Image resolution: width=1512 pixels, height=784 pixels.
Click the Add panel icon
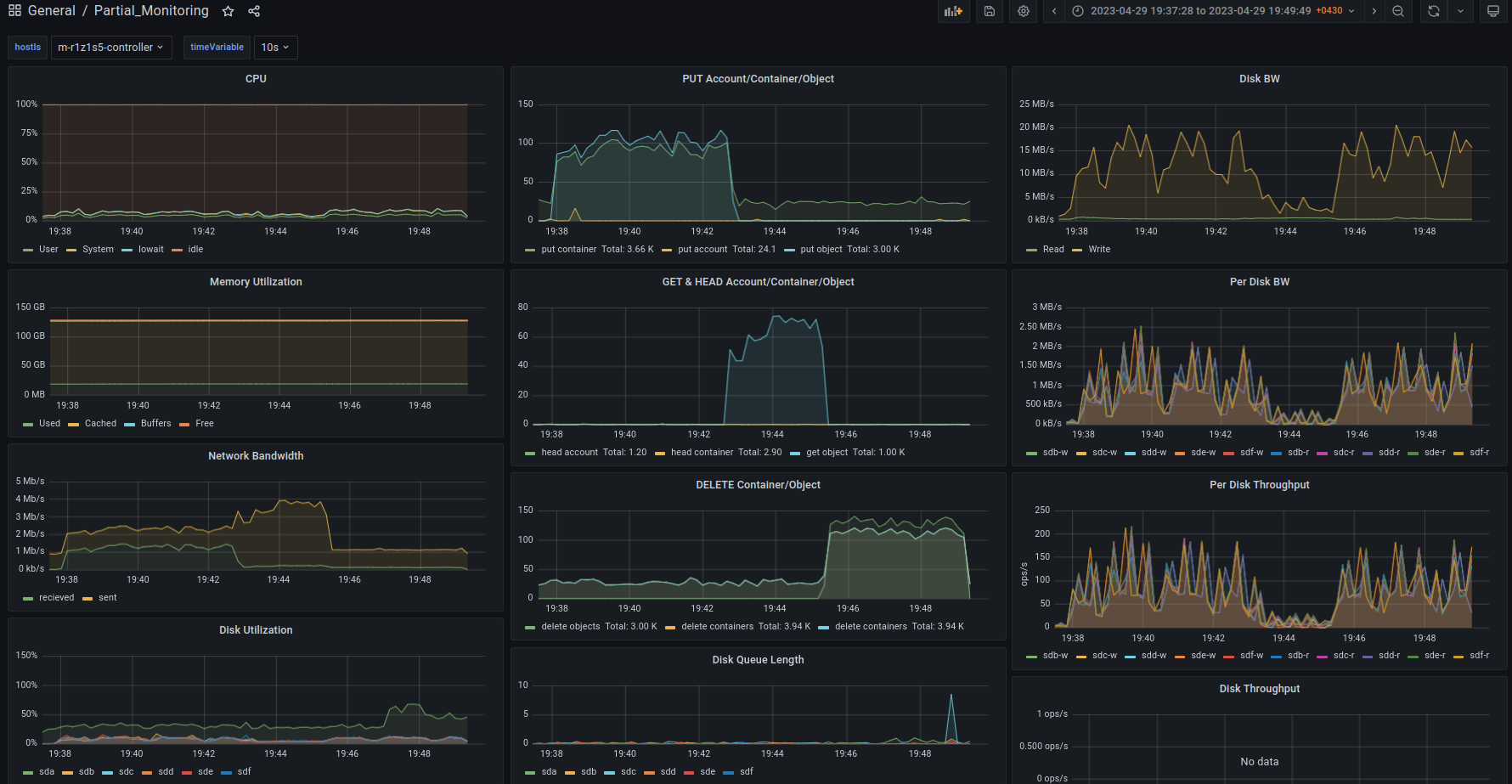[953, 11]
